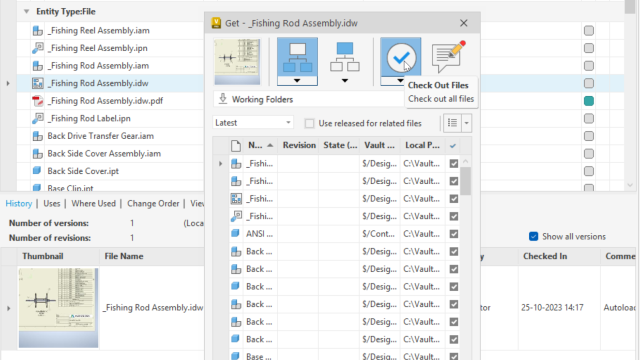Open the Include Children dropdown arrow
640x360 pixels.
click(297, 81)
